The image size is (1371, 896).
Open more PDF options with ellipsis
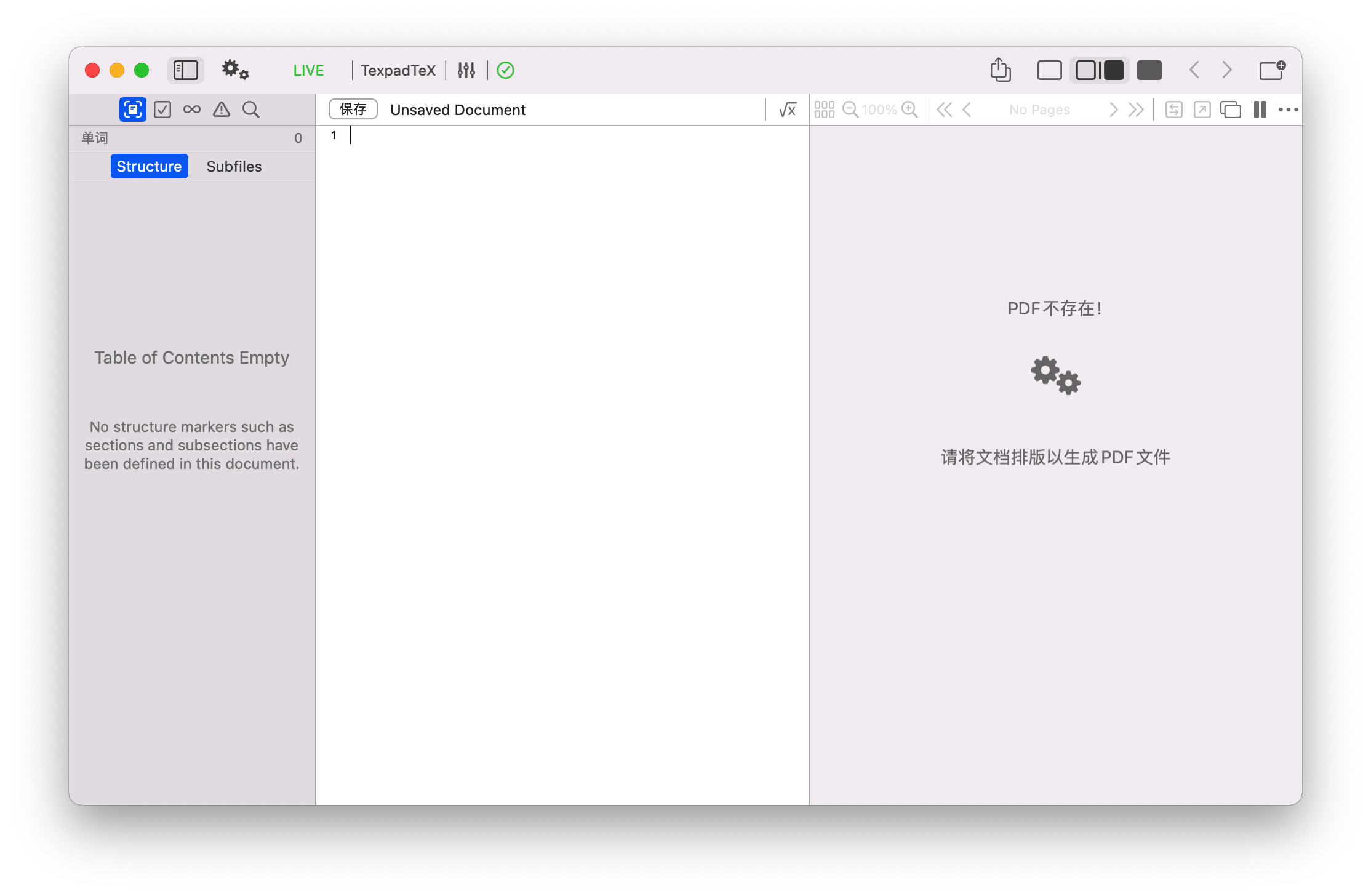(x=1289, y=109)
